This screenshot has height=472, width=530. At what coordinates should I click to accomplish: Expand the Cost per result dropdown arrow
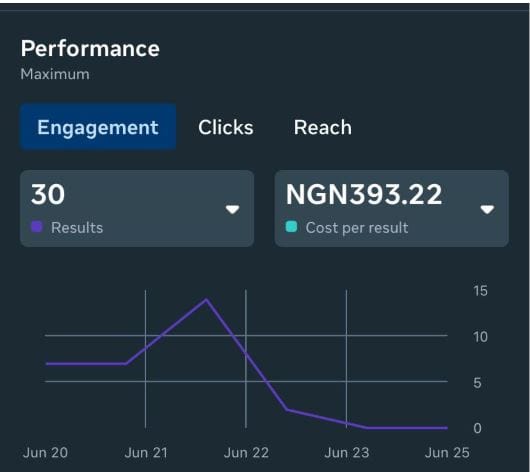pyautogui.click(x=487, y=209)
